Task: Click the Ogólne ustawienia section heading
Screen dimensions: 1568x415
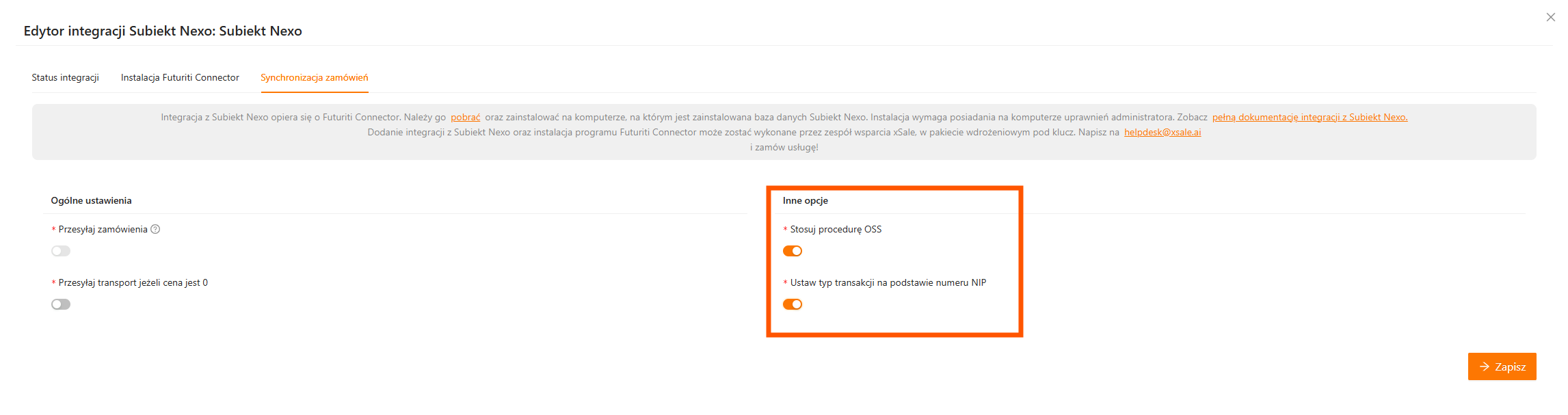Action: coord(91,200)
